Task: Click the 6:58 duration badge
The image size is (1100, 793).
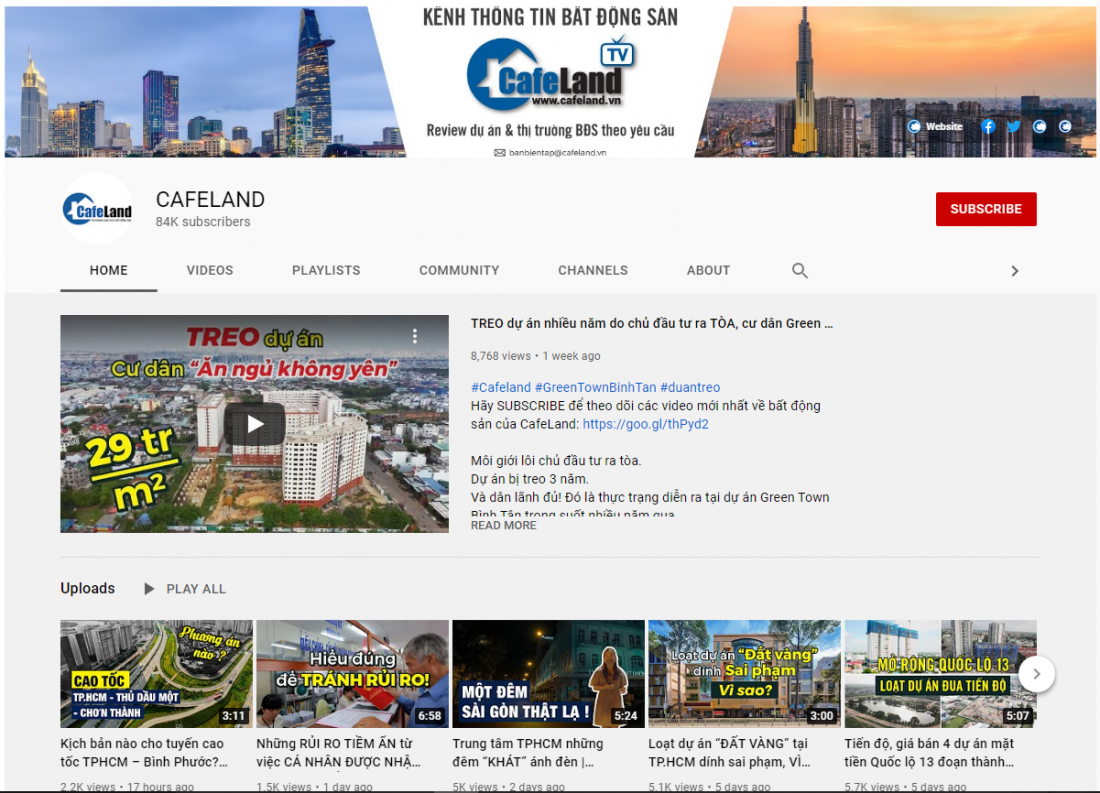Action: (429, 716)
